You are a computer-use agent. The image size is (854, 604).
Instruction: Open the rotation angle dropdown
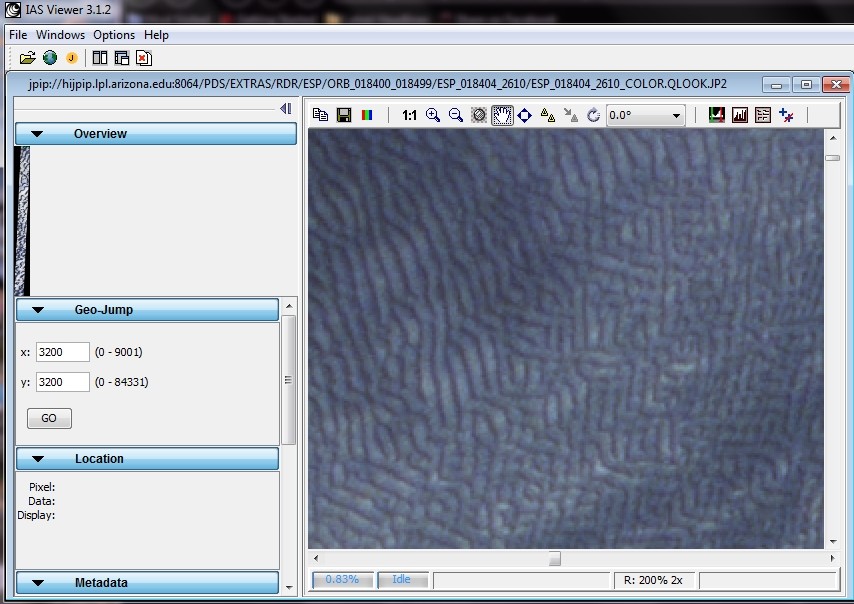677,115
